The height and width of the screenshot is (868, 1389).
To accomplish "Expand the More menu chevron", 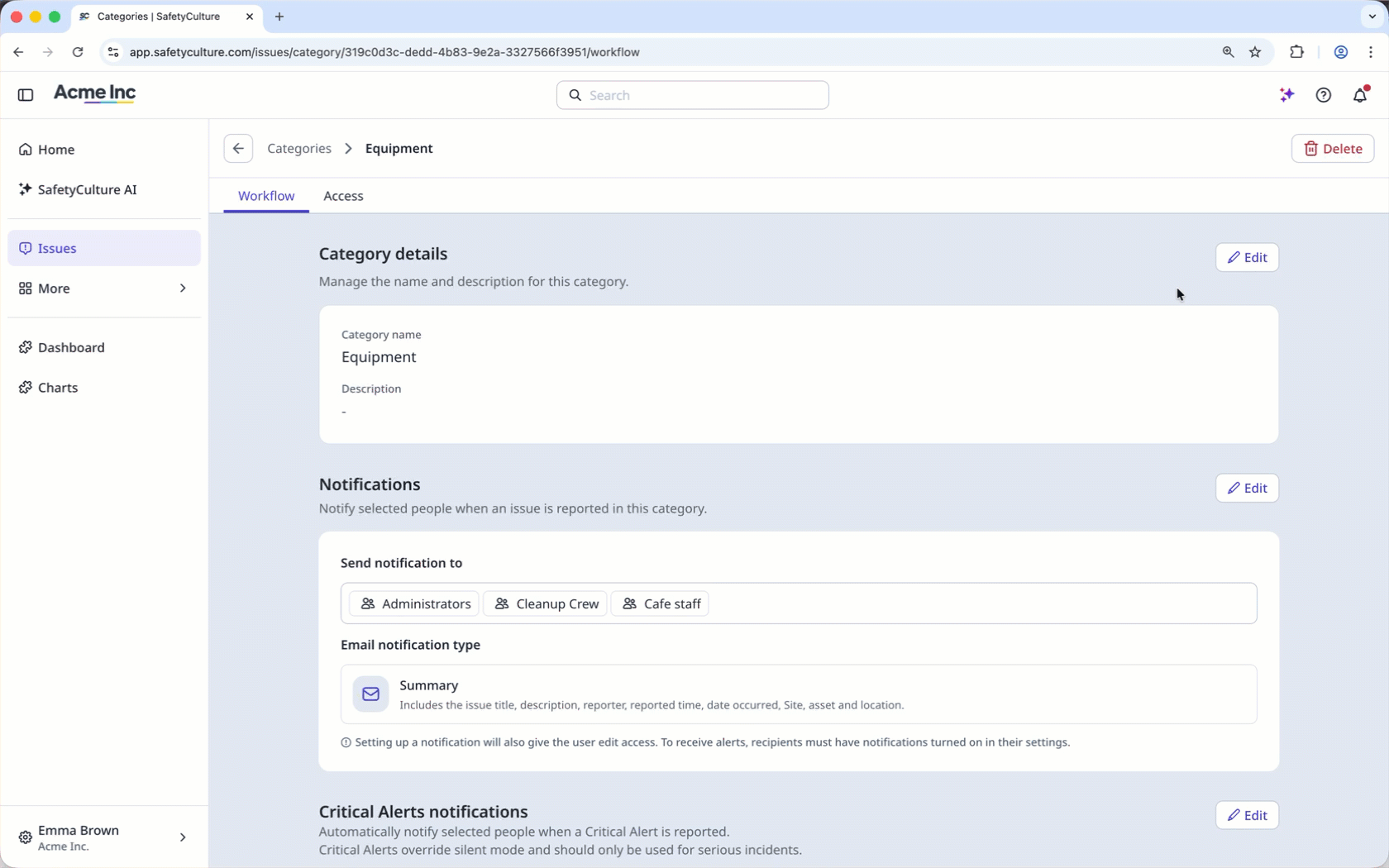I will [x=183, y=289].
